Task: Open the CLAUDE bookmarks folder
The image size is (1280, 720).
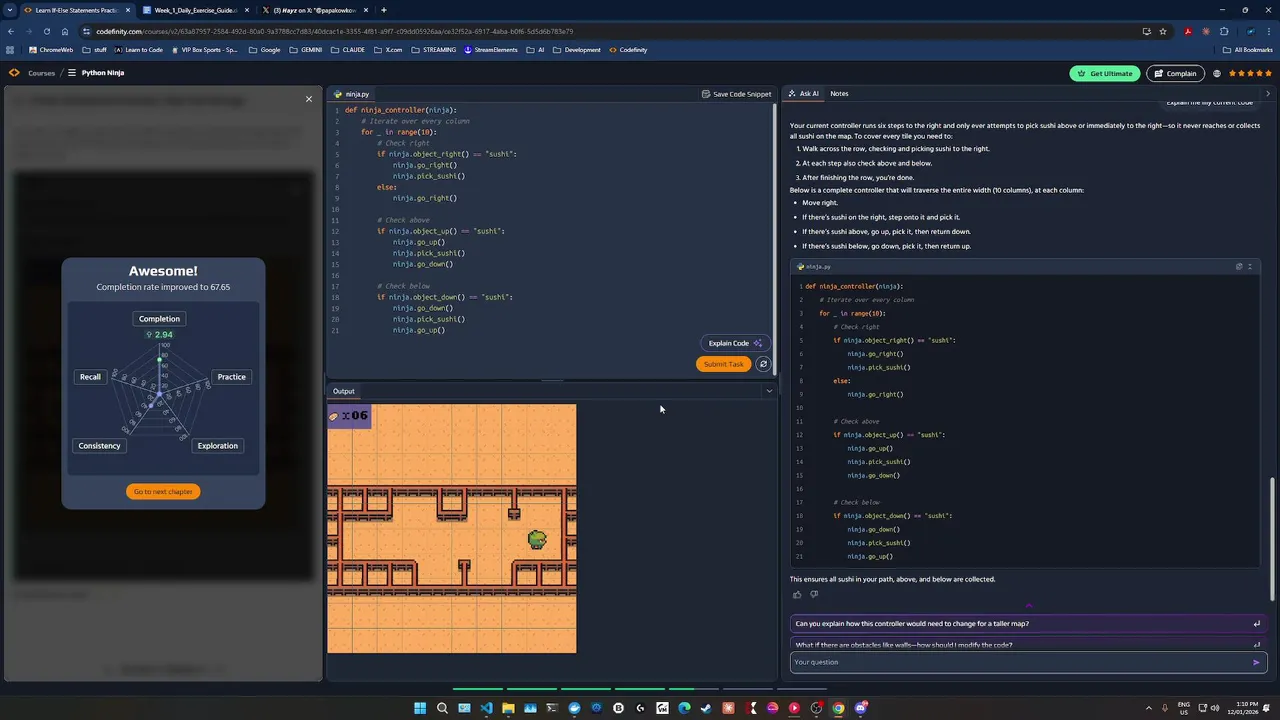Action: [347, 50]
